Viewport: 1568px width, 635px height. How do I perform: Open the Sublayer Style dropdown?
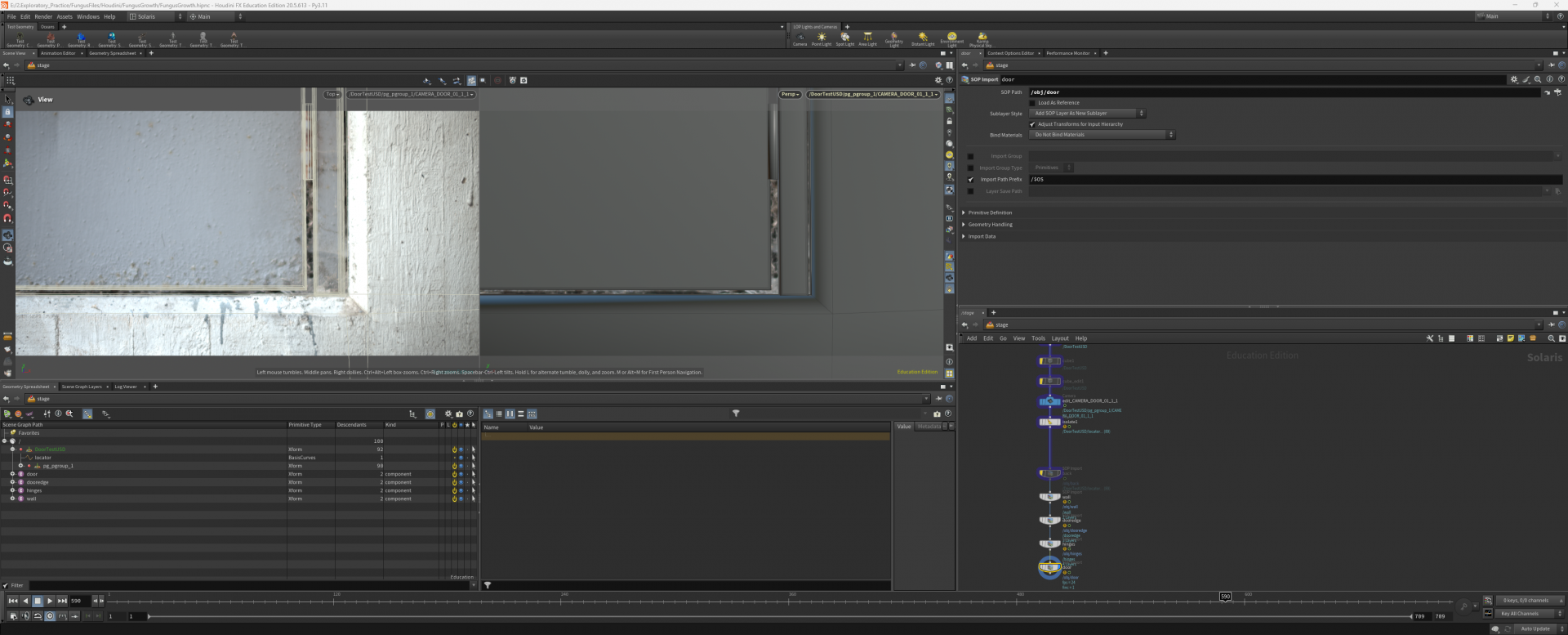(x=1086, y=114)
